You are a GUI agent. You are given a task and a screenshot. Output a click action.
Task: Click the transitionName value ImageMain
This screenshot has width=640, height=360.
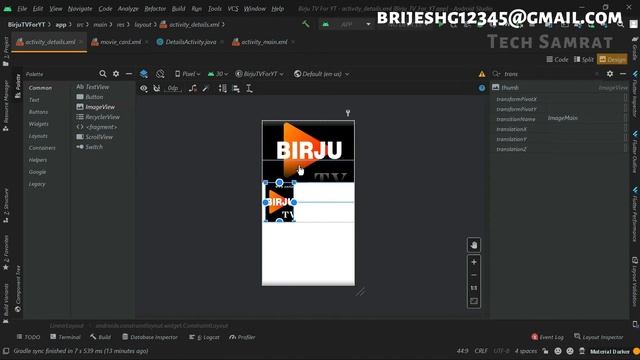[x=562, y=118]
